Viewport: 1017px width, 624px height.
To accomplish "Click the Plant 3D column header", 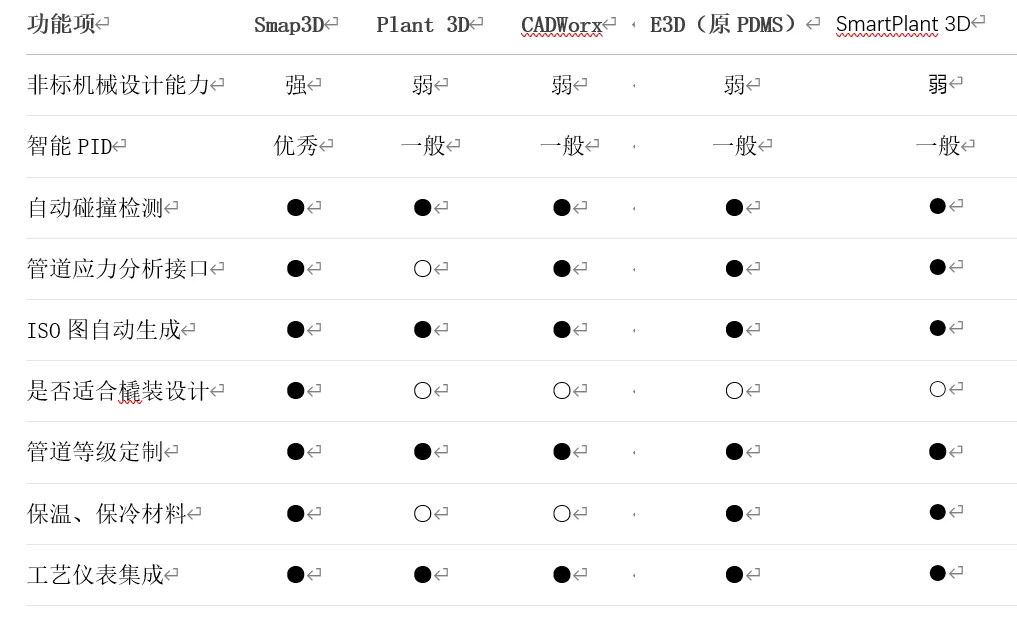I will coord(423,25).
